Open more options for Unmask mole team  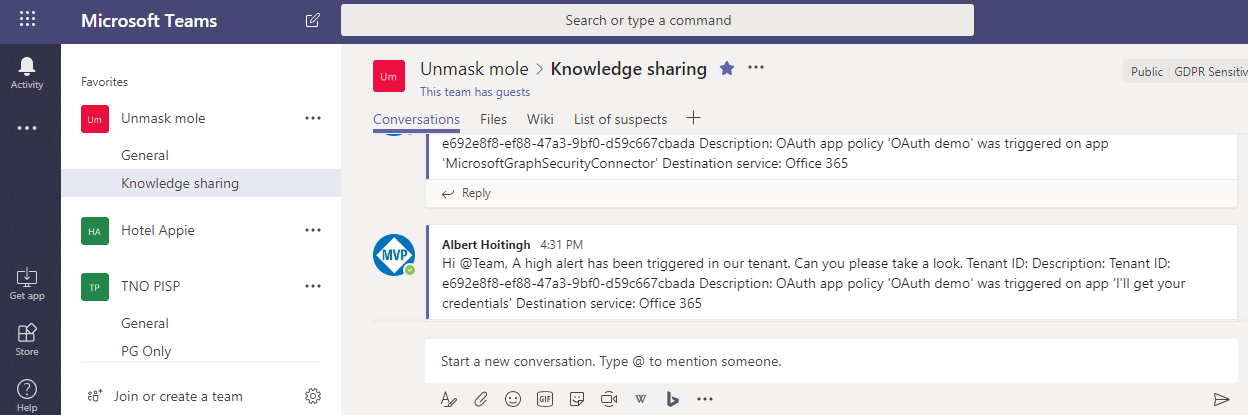coord(313,118)
